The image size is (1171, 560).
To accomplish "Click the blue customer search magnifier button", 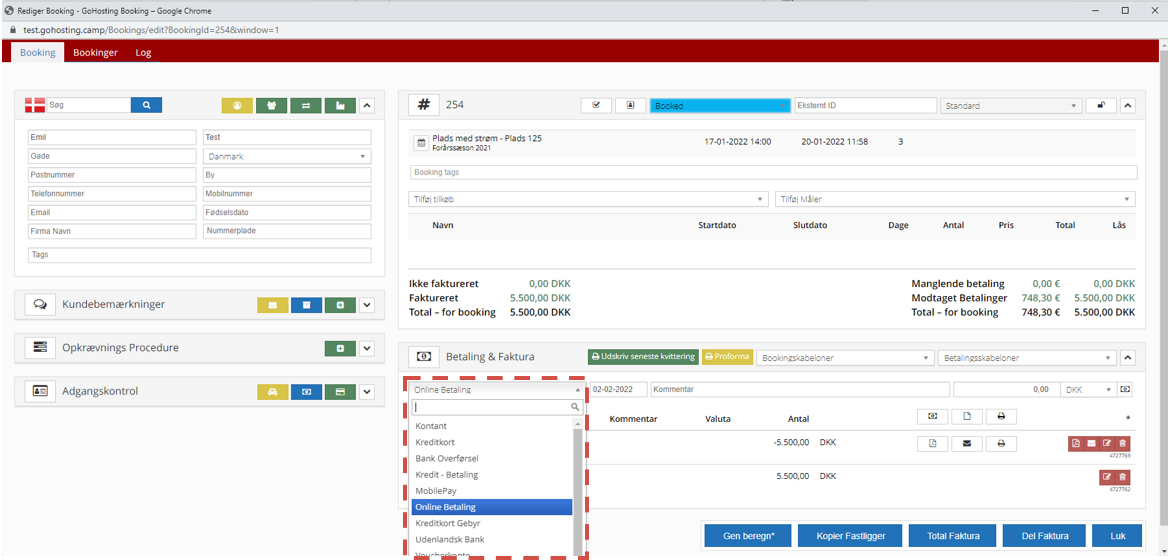I will pos(146,105).
